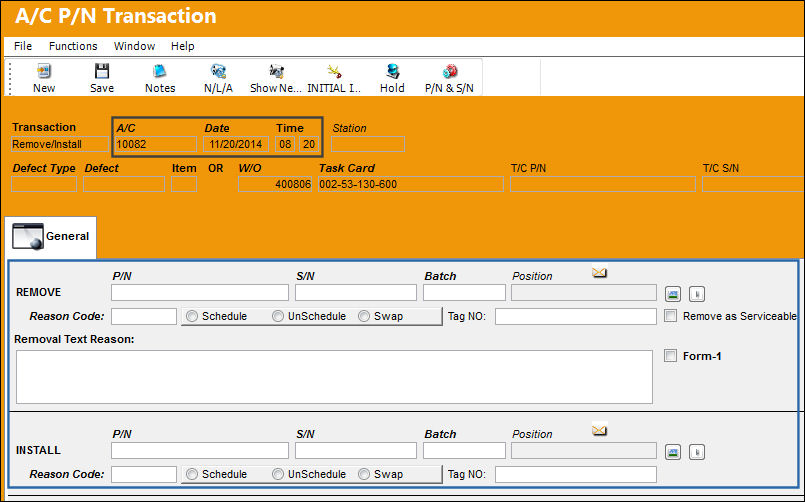The height and width of the screenshot is (502, 805).
Task: Click the Time hour field 08
Action: pos(285,144)
